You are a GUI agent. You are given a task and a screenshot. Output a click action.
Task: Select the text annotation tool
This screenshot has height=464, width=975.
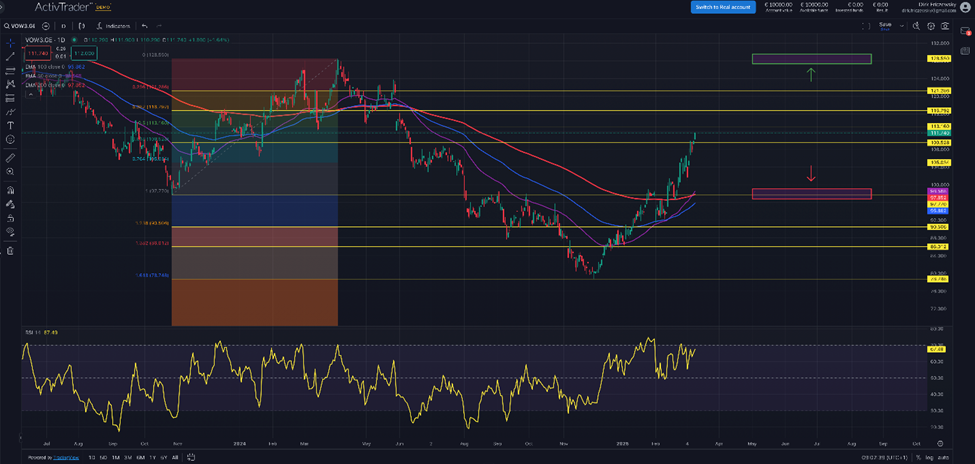tap(10, 126)
